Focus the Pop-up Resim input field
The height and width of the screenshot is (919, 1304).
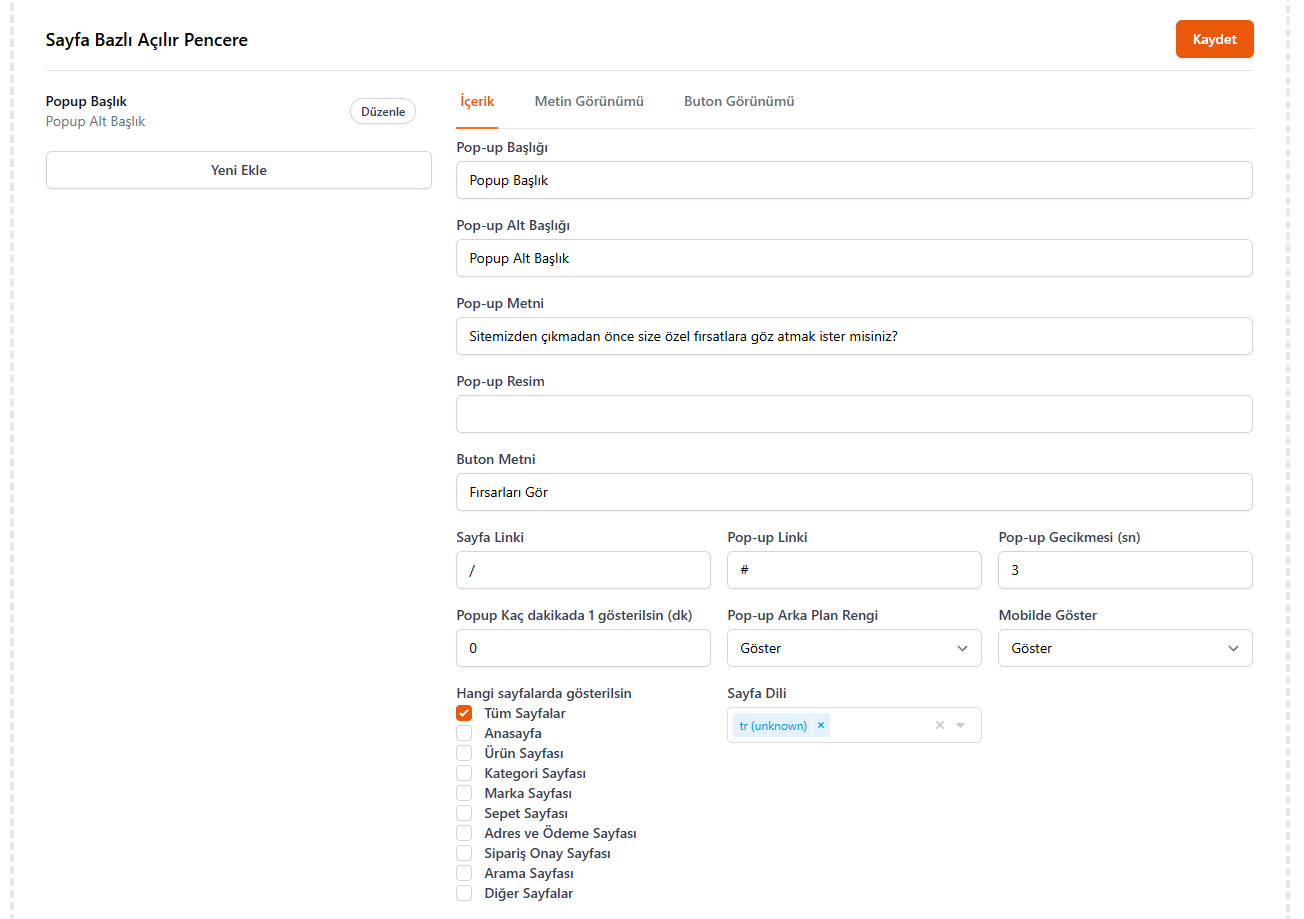[x=853, y=414]
